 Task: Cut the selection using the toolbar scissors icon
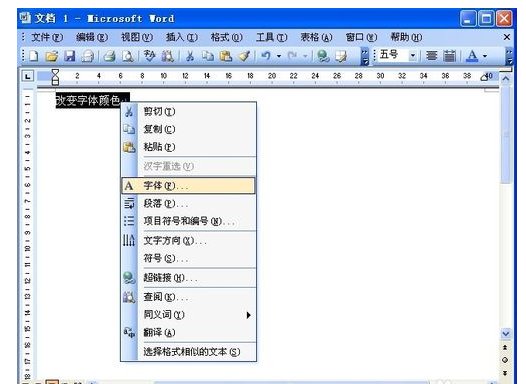(x=190, y=56)
